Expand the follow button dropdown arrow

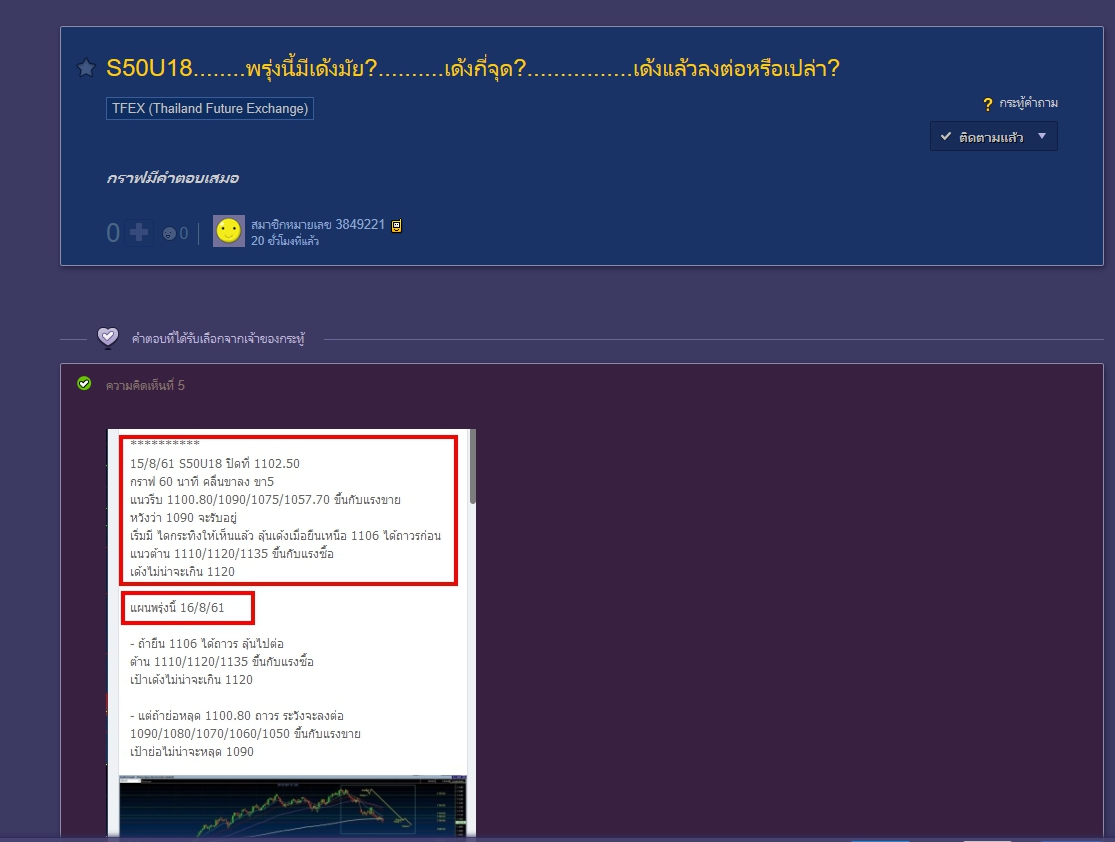(1042, 136)
